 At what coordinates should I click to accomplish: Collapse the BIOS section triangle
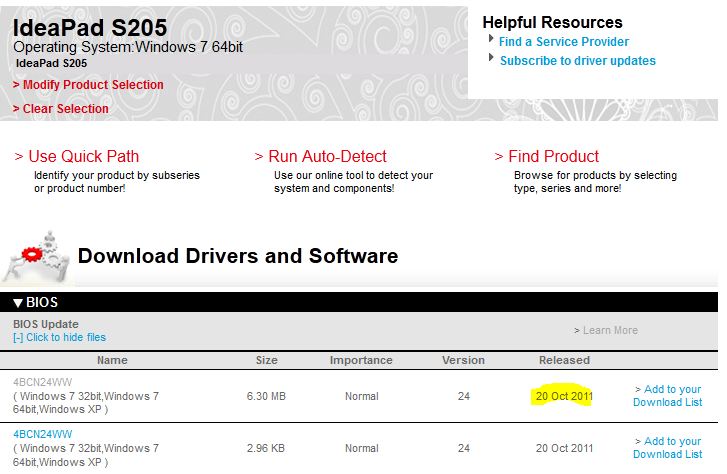click(x=18, y=303)
